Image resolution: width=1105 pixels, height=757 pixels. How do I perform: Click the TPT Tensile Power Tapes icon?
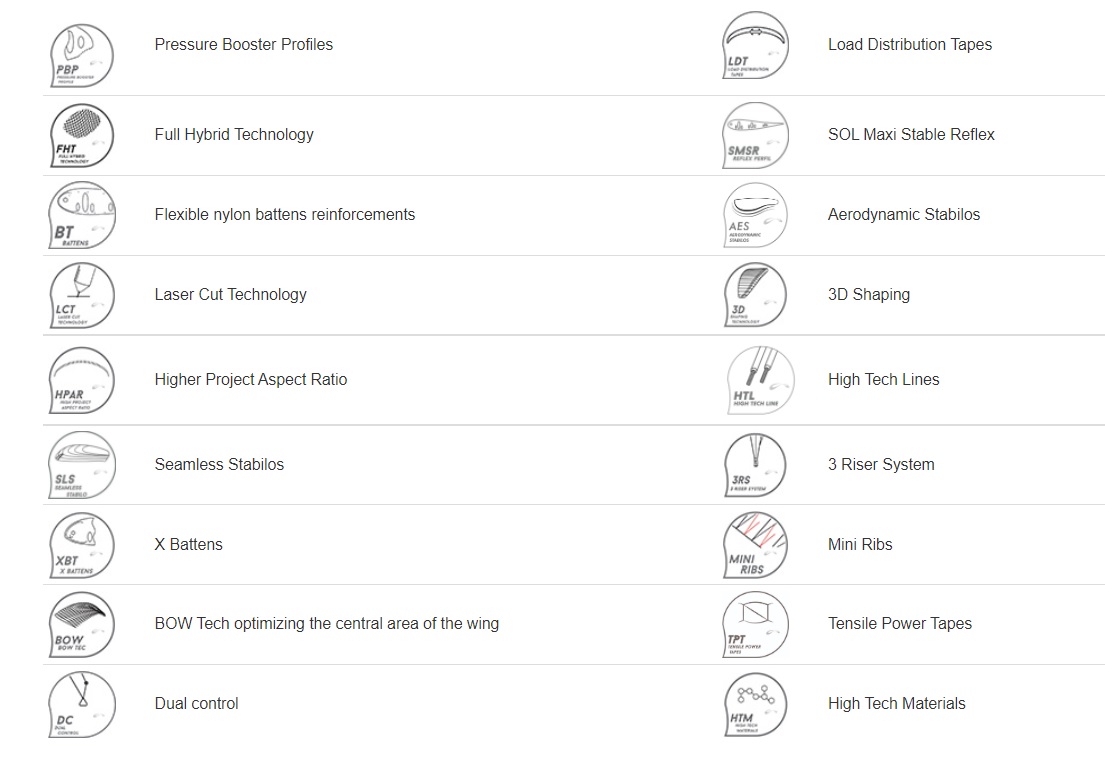click(755, 624)
